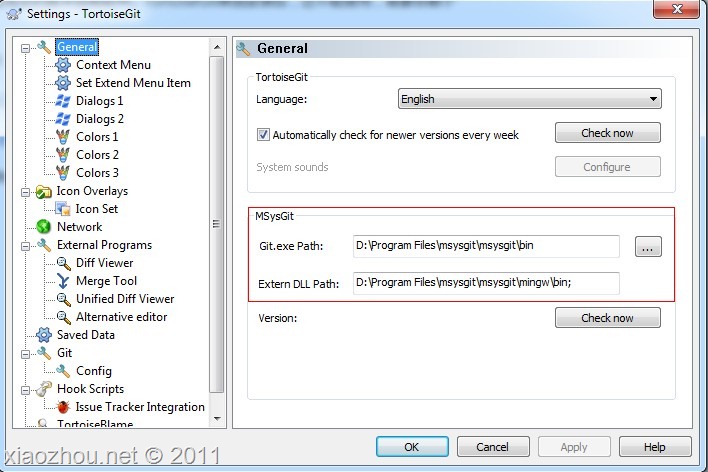708x472 pixels.
Task: Click the Network globe icon
Action: pos(44,227)
